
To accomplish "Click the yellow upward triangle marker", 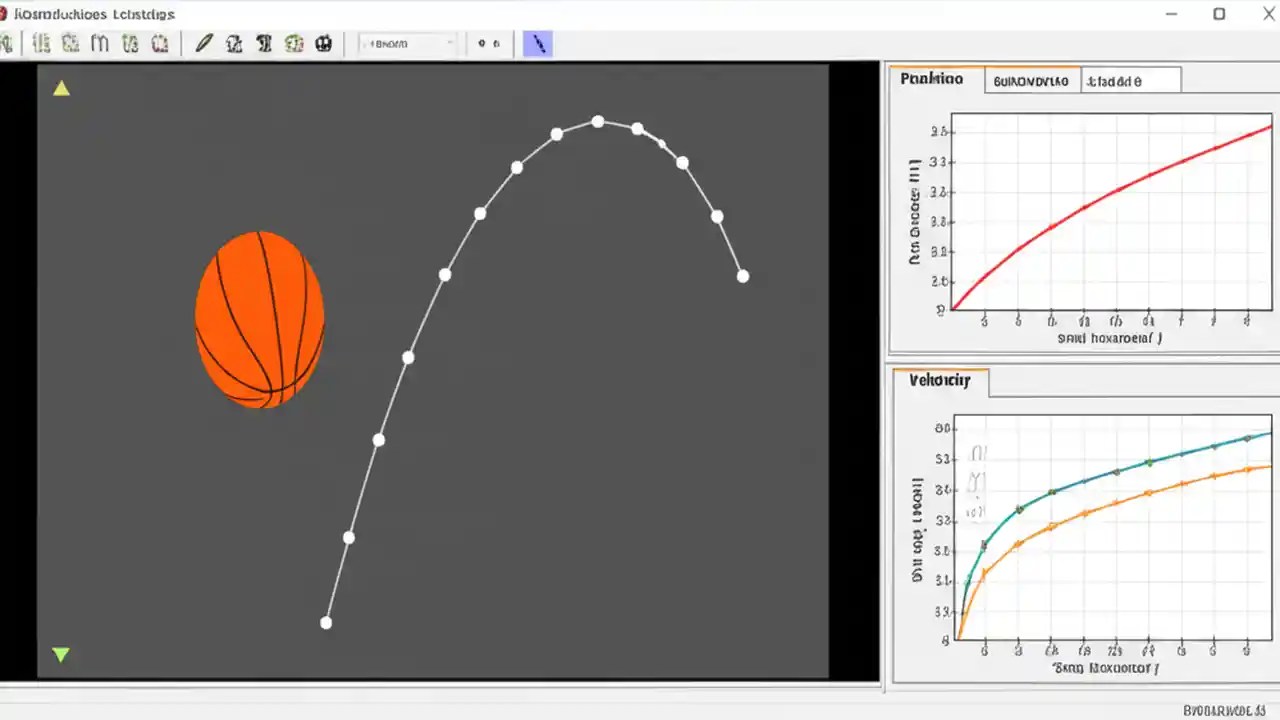I will (x=61, y=88).
